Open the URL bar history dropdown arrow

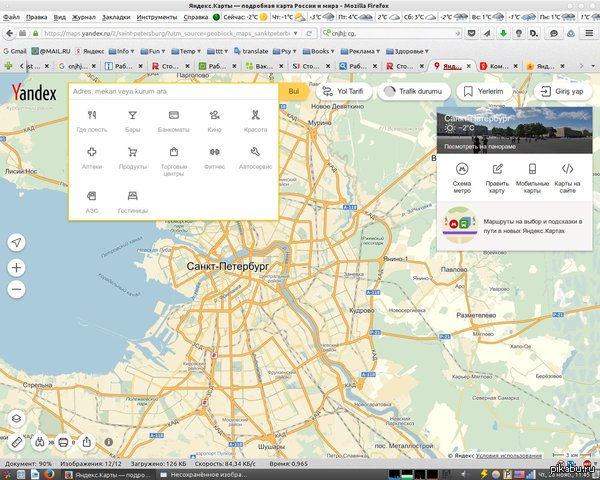pyautogui.click(x=295, y=34)
